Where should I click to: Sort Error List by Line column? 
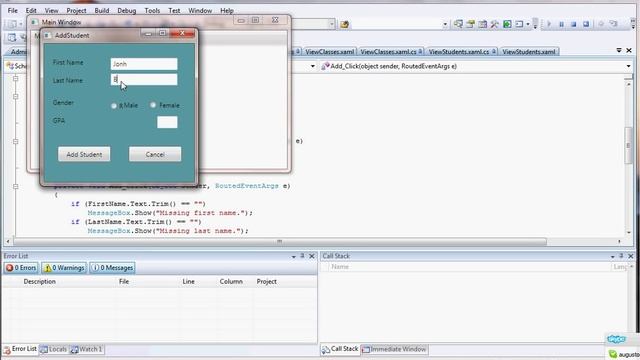pos(189,281)
